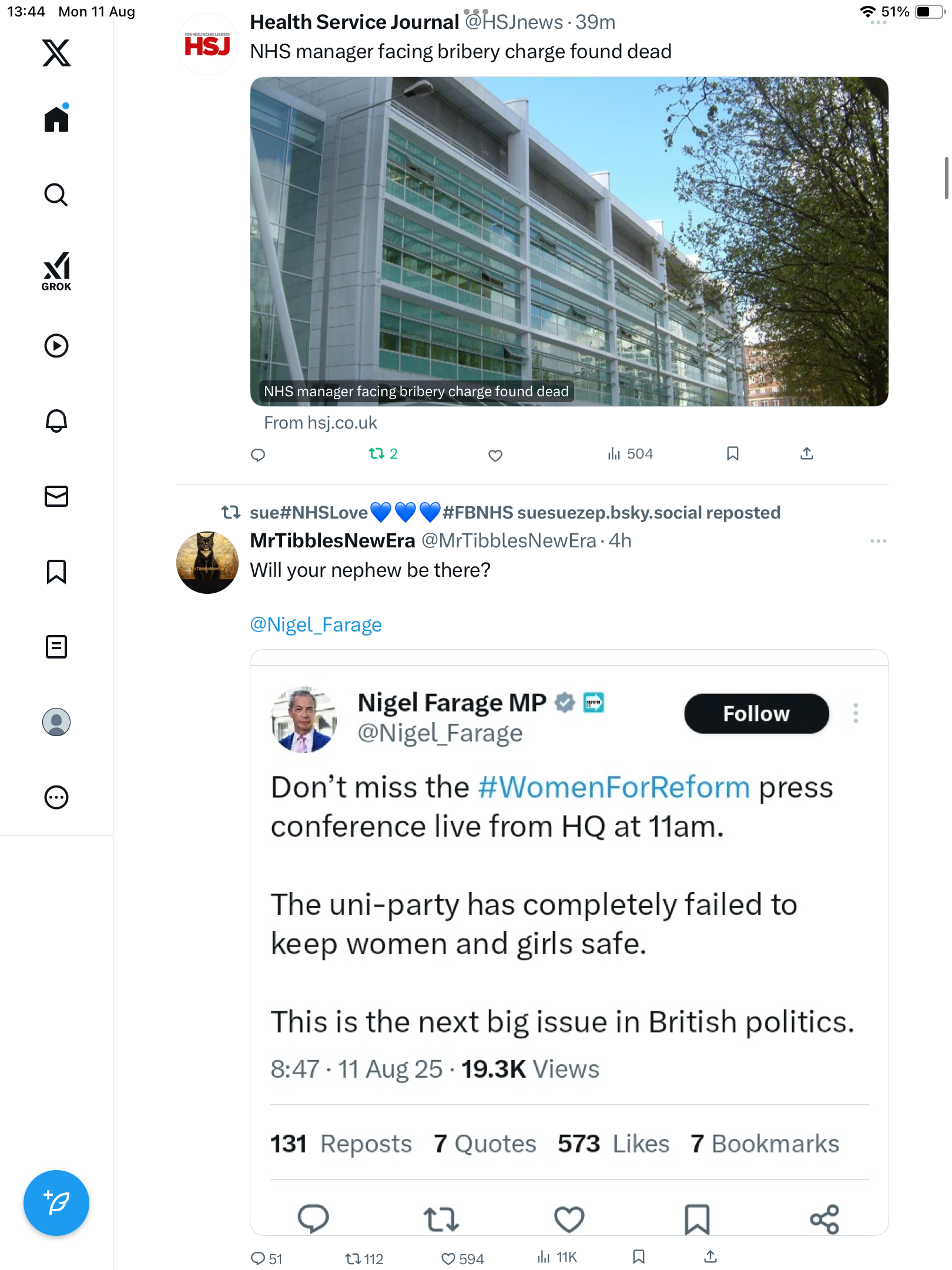This screenshot has width=952, height=1270.
Task: Open the @Nigel_Farage mention link
Action: tap(316, 624)
